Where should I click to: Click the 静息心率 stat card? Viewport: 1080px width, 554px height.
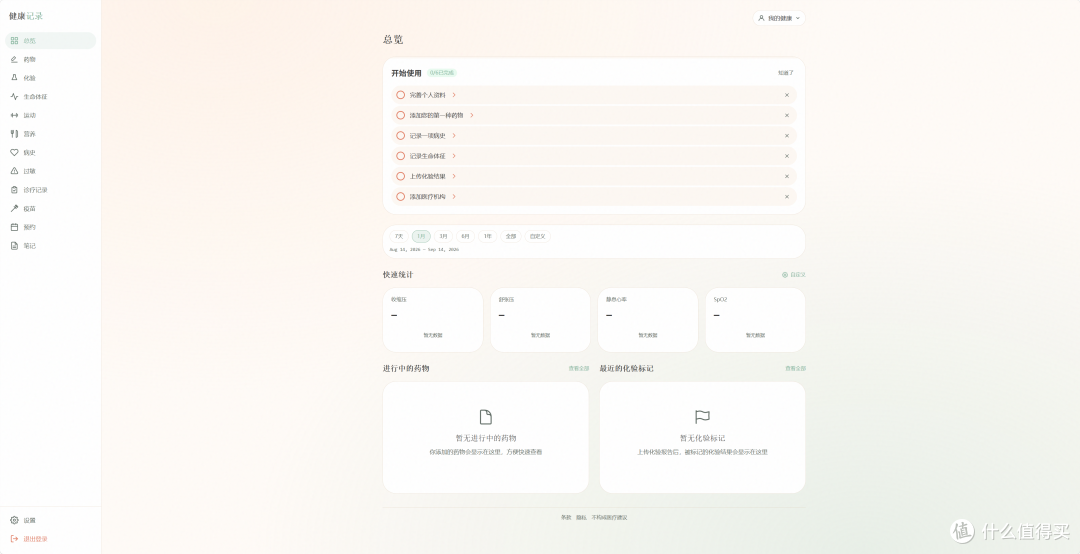tap(647, 320)
